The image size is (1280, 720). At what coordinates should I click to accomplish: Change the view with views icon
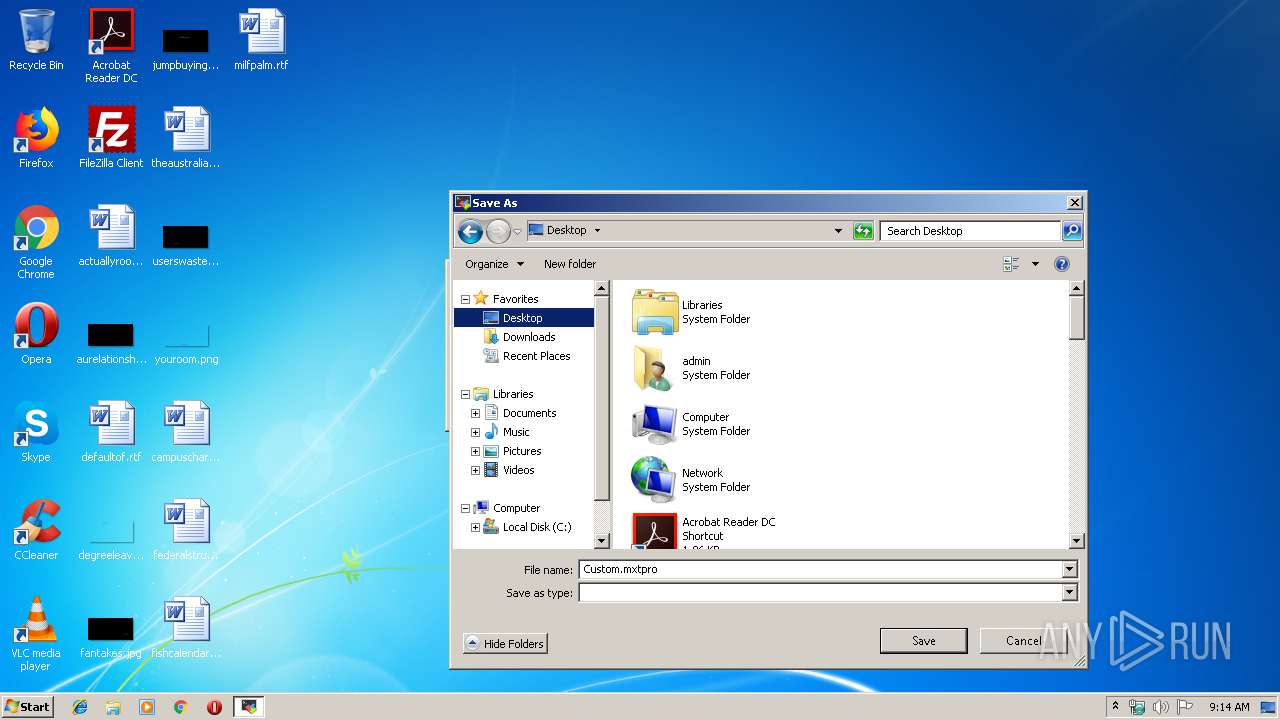[1011, 264]
